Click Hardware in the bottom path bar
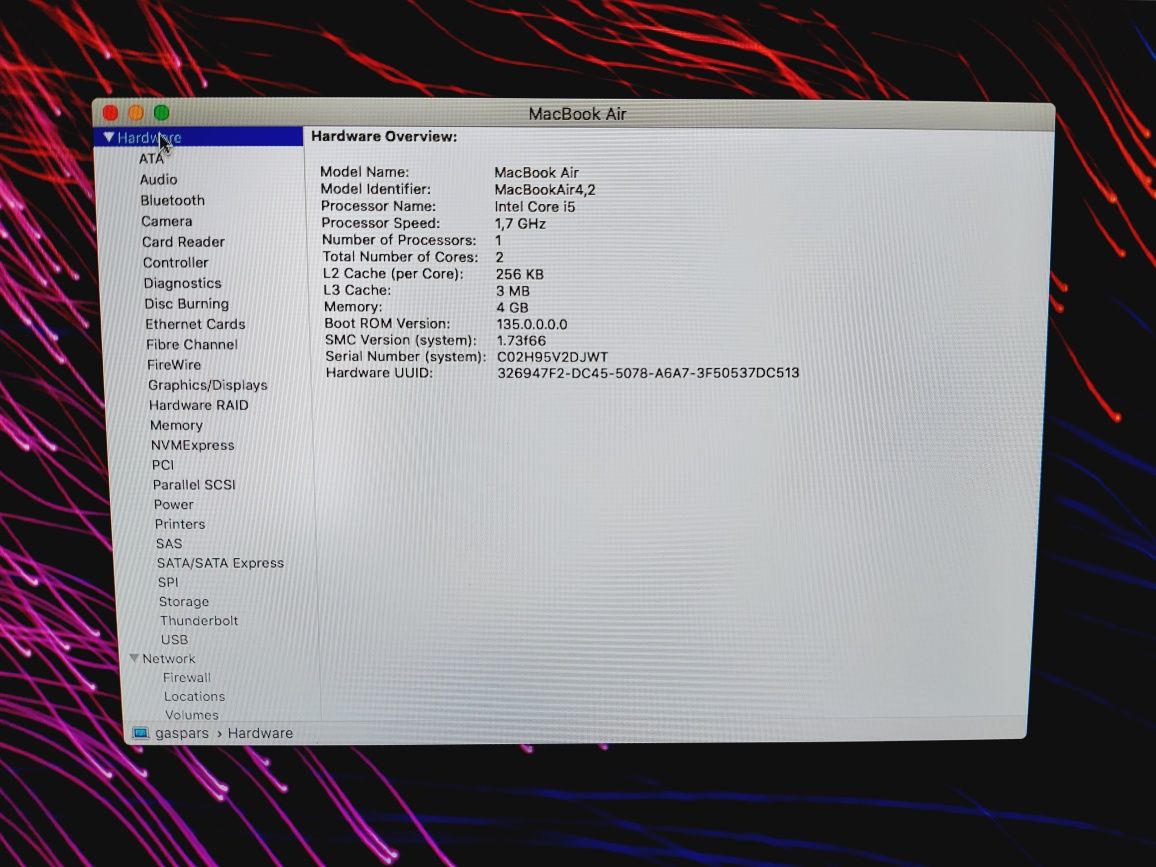 coord(260,733)
